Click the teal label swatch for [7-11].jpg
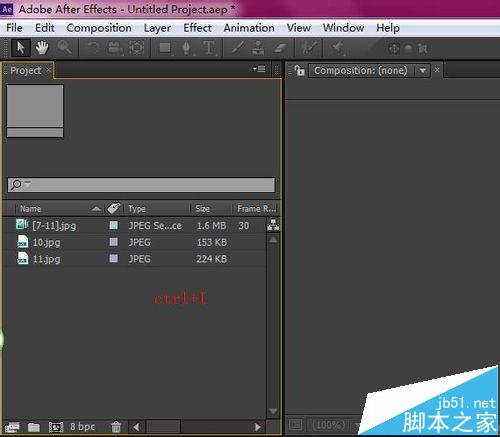Viewport: 500px width, 437px height. click(114, 225)
